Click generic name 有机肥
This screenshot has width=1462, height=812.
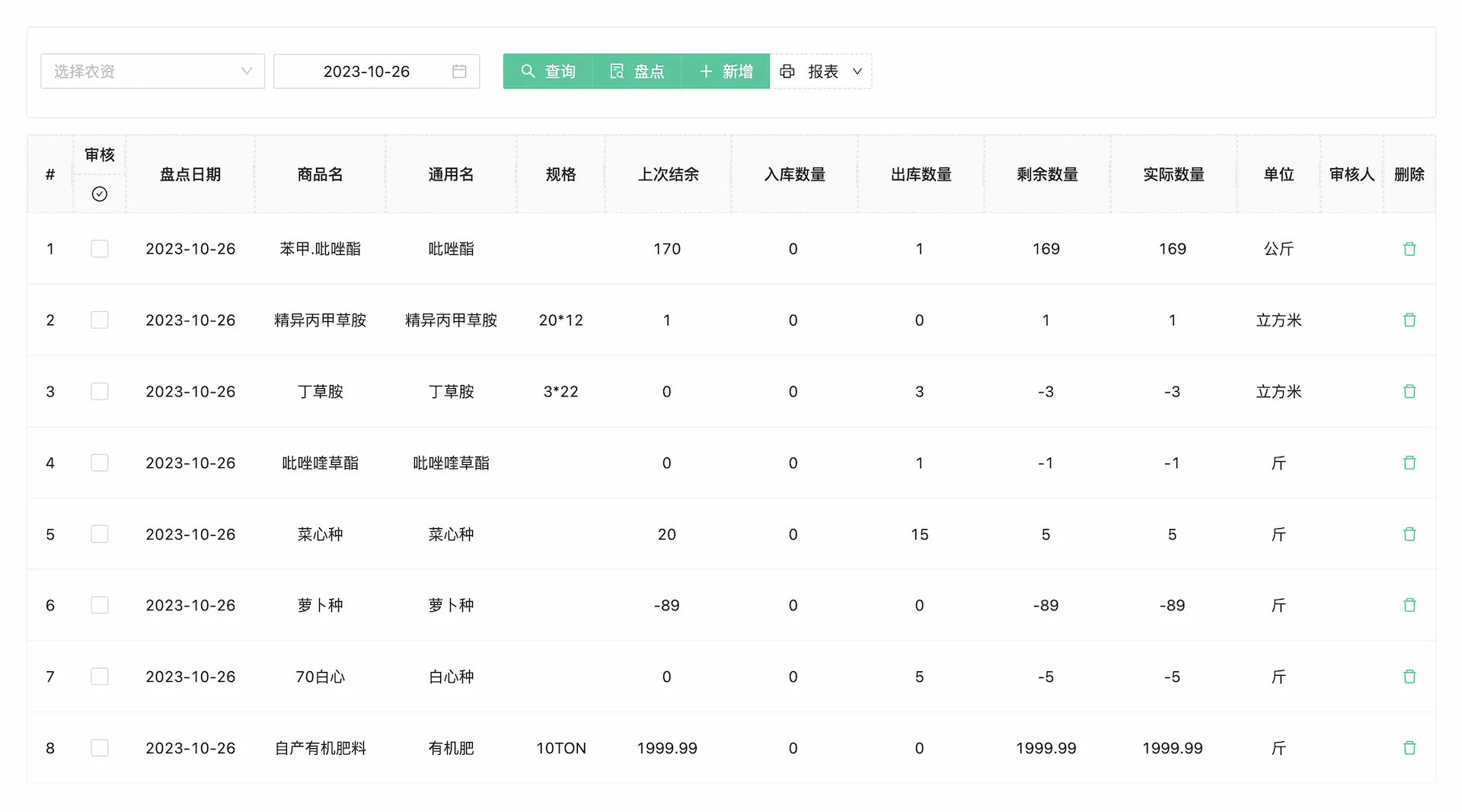pyautogui.click(x=451, y=748)
